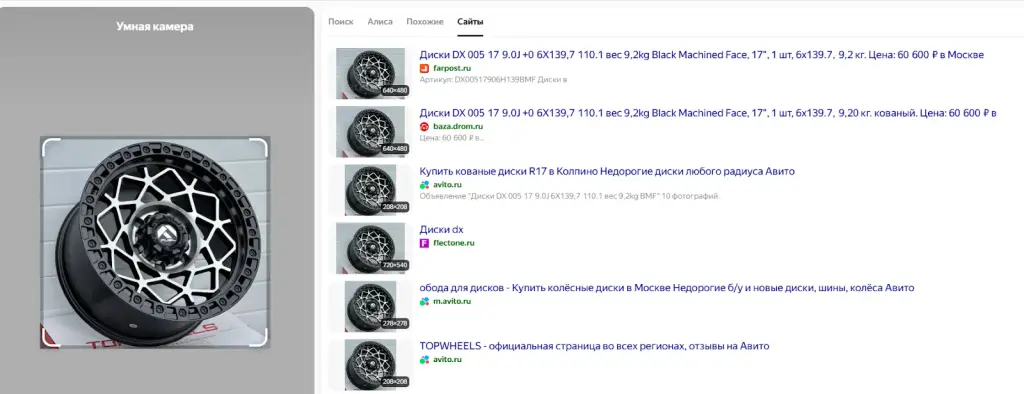Open TOPWHEELS официальная страница result link
Viewport: 1024px width, 394px height.
click(594, 346)
